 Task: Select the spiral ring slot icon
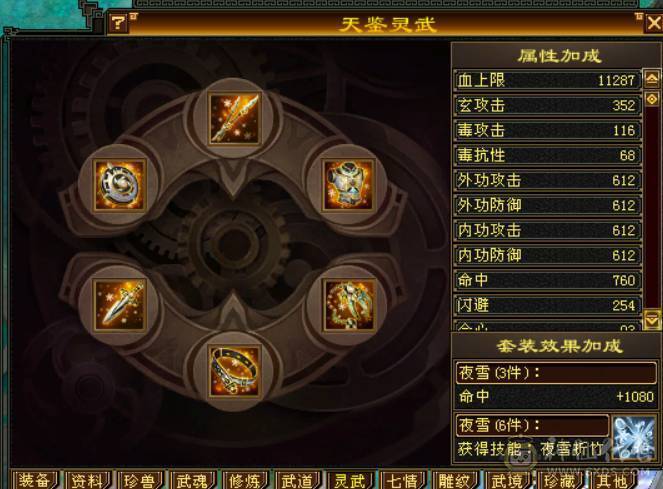[120, 185]
